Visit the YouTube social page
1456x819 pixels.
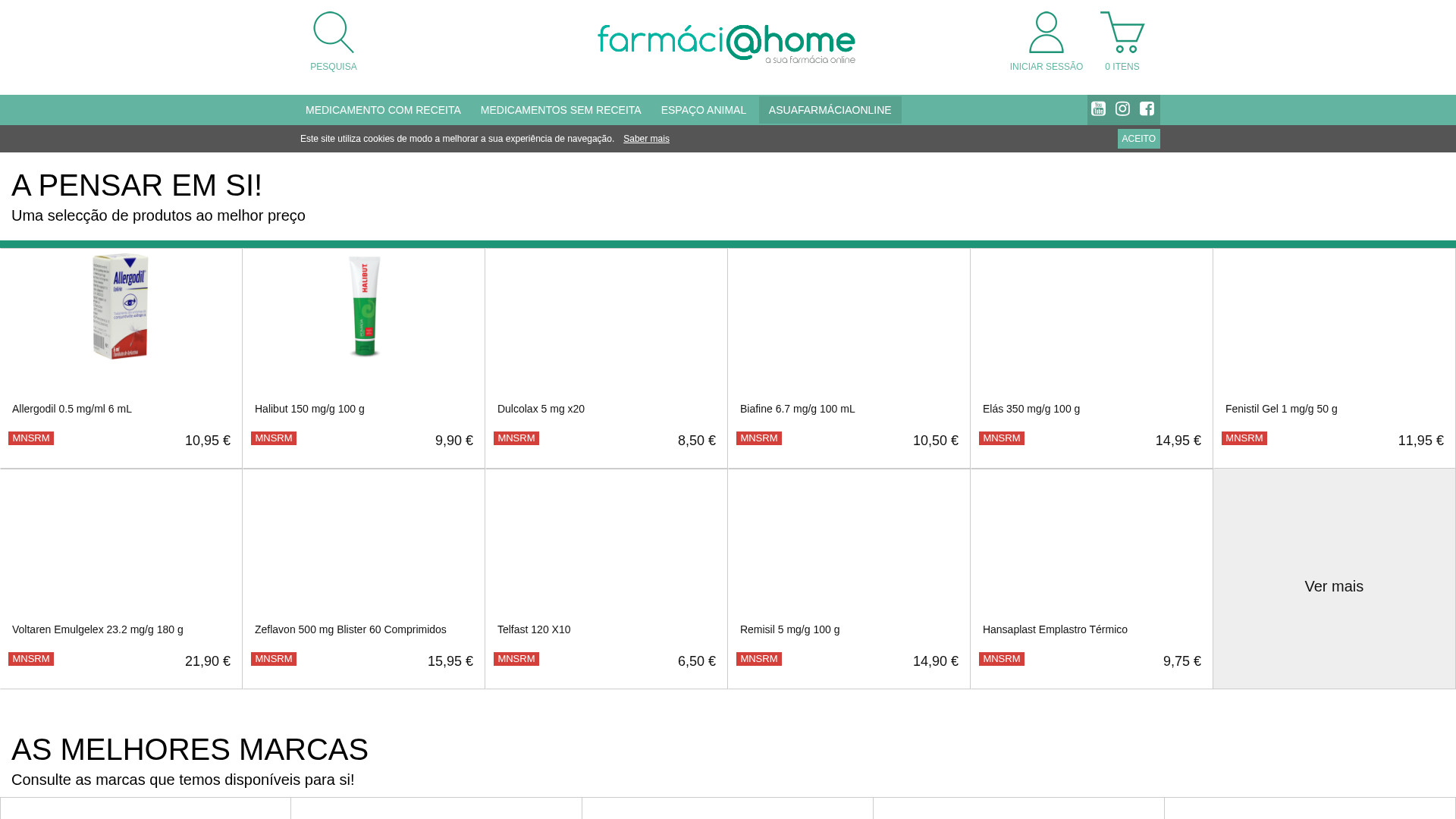pyautogui.click(x=1098, y=108)
